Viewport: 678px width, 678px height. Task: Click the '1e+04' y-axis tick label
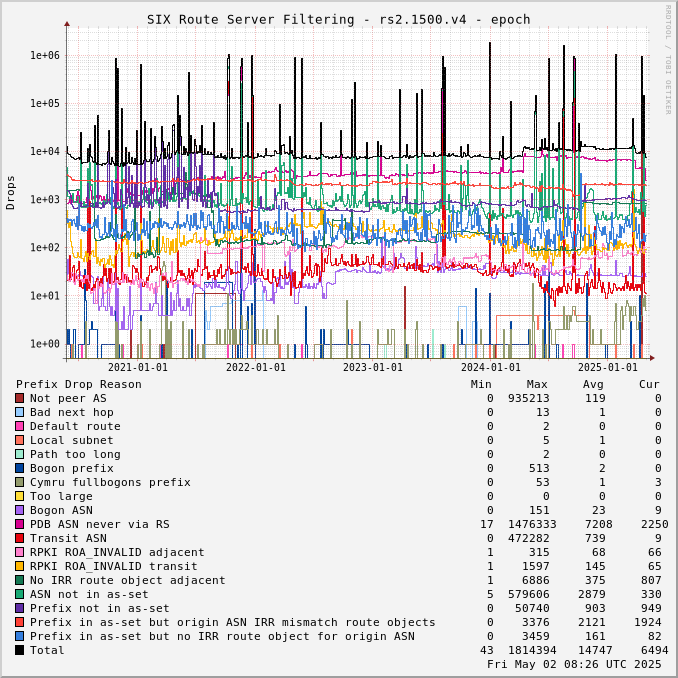point(45,151)
